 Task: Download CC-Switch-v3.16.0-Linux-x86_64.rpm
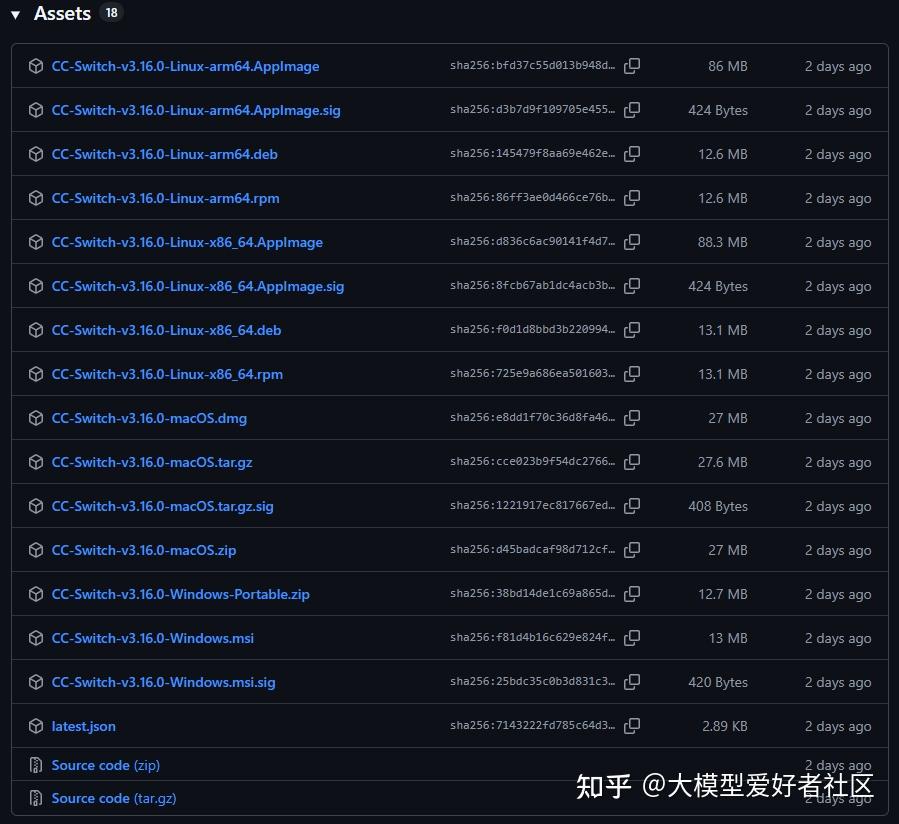click(x=167, y=374)
